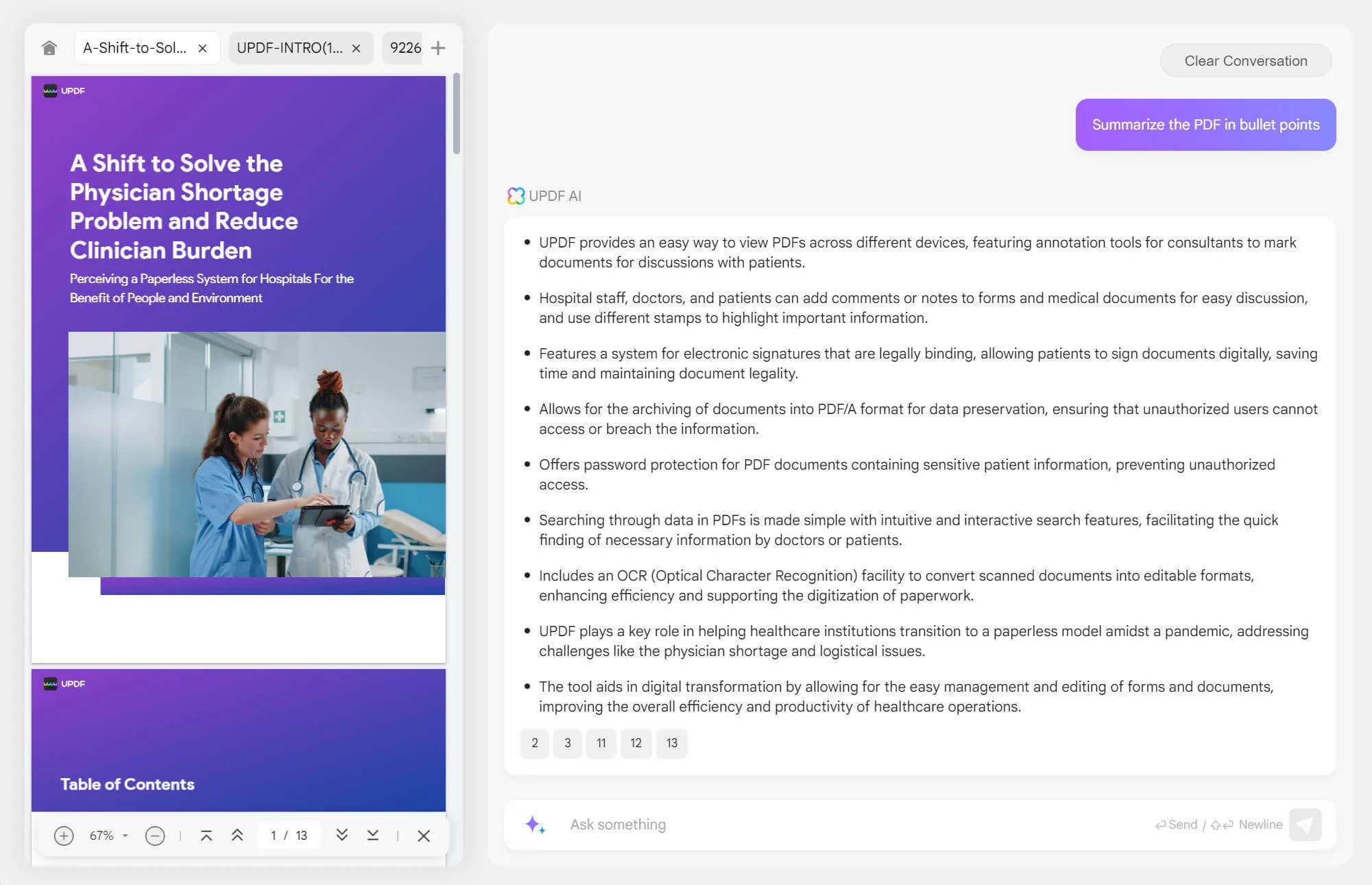Switch to the 9226 tab
1372x885 pixels.
(405, 48)
